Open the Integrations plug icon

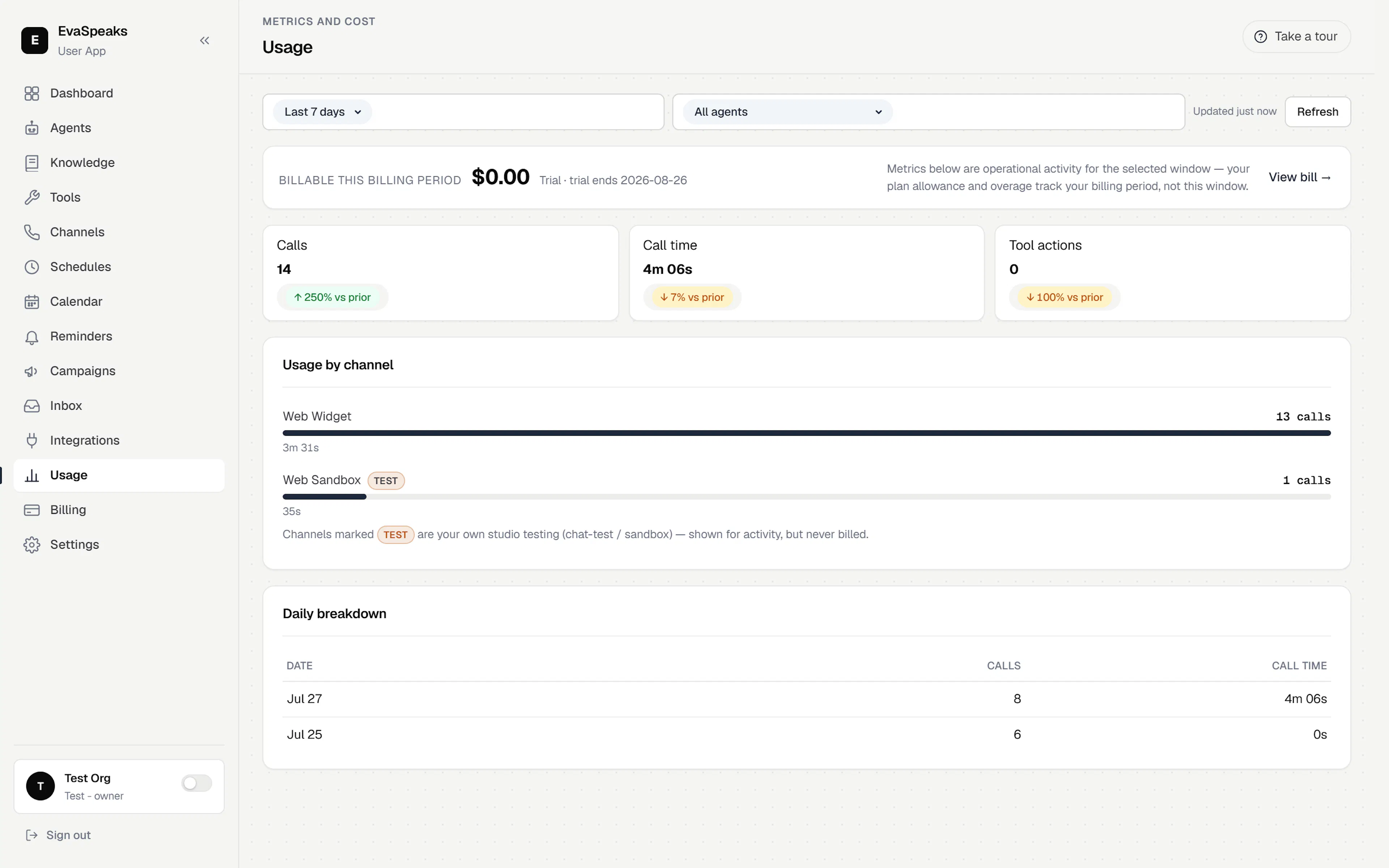(31, 440)
